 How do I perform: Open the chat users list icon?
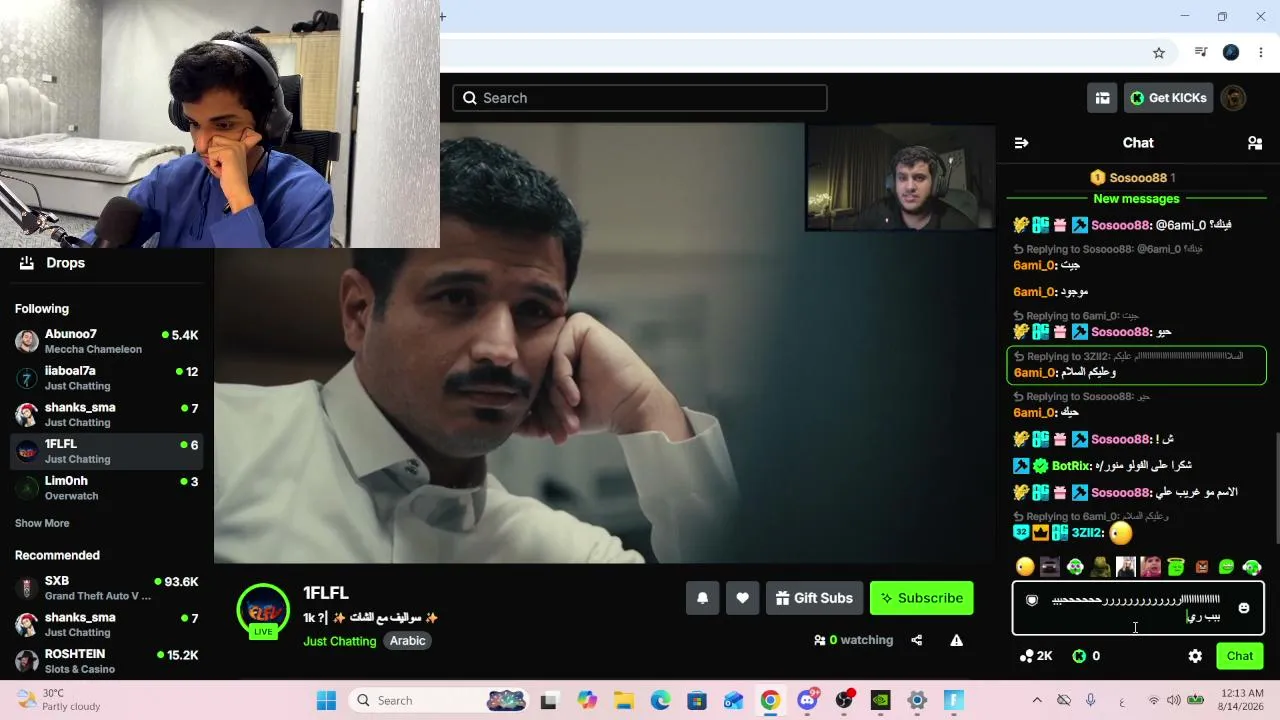(x=1255, y=143)
